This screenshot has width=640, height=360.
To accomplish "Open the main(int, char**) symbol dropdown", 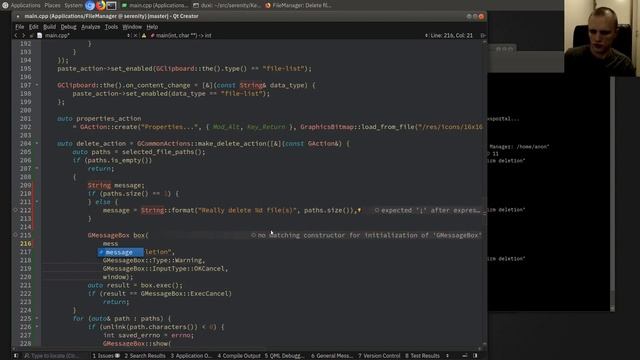I will click(182, 36).
